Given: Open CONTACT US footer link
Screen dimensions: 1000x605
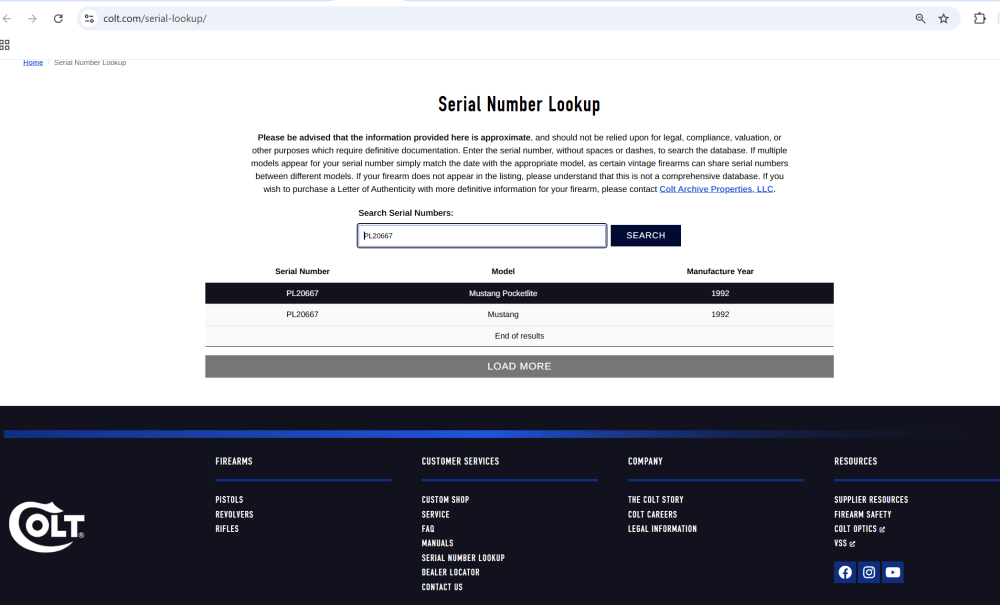Looking at the screenshot, I should click(x=442, y=587).
